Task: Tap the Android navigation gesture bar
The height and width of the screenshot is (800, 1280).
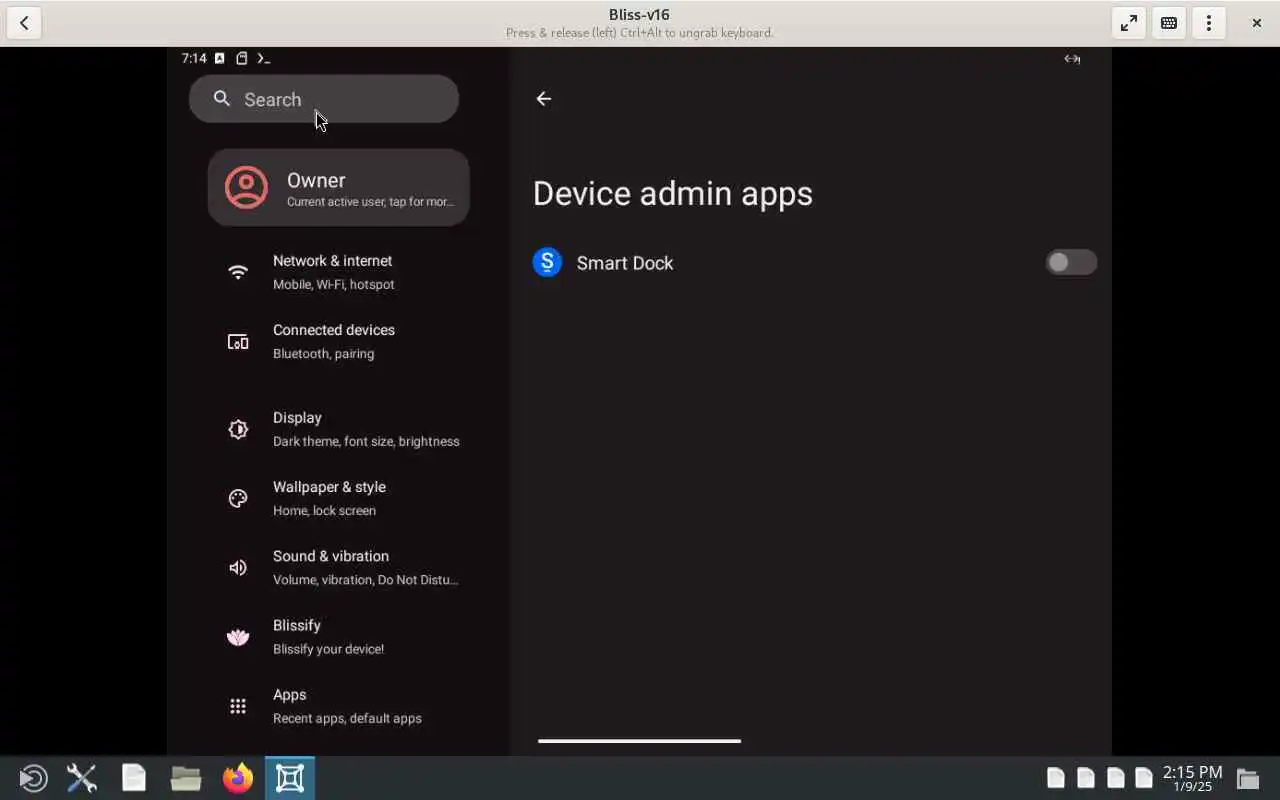Action: click(639, 741)
